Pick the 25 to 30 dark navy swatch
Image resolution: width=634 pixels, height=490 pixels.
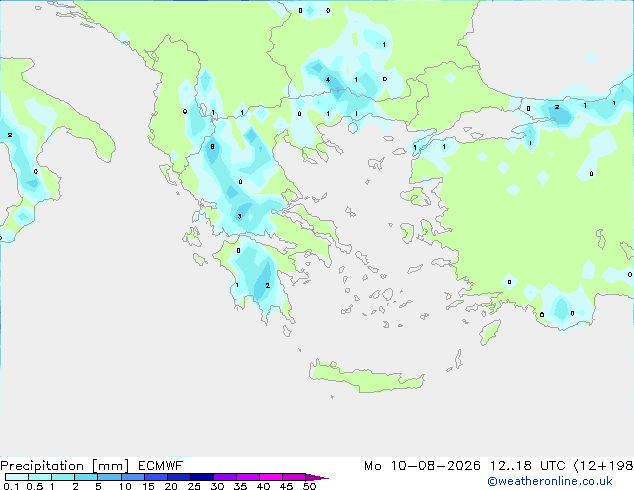[202, 477]
